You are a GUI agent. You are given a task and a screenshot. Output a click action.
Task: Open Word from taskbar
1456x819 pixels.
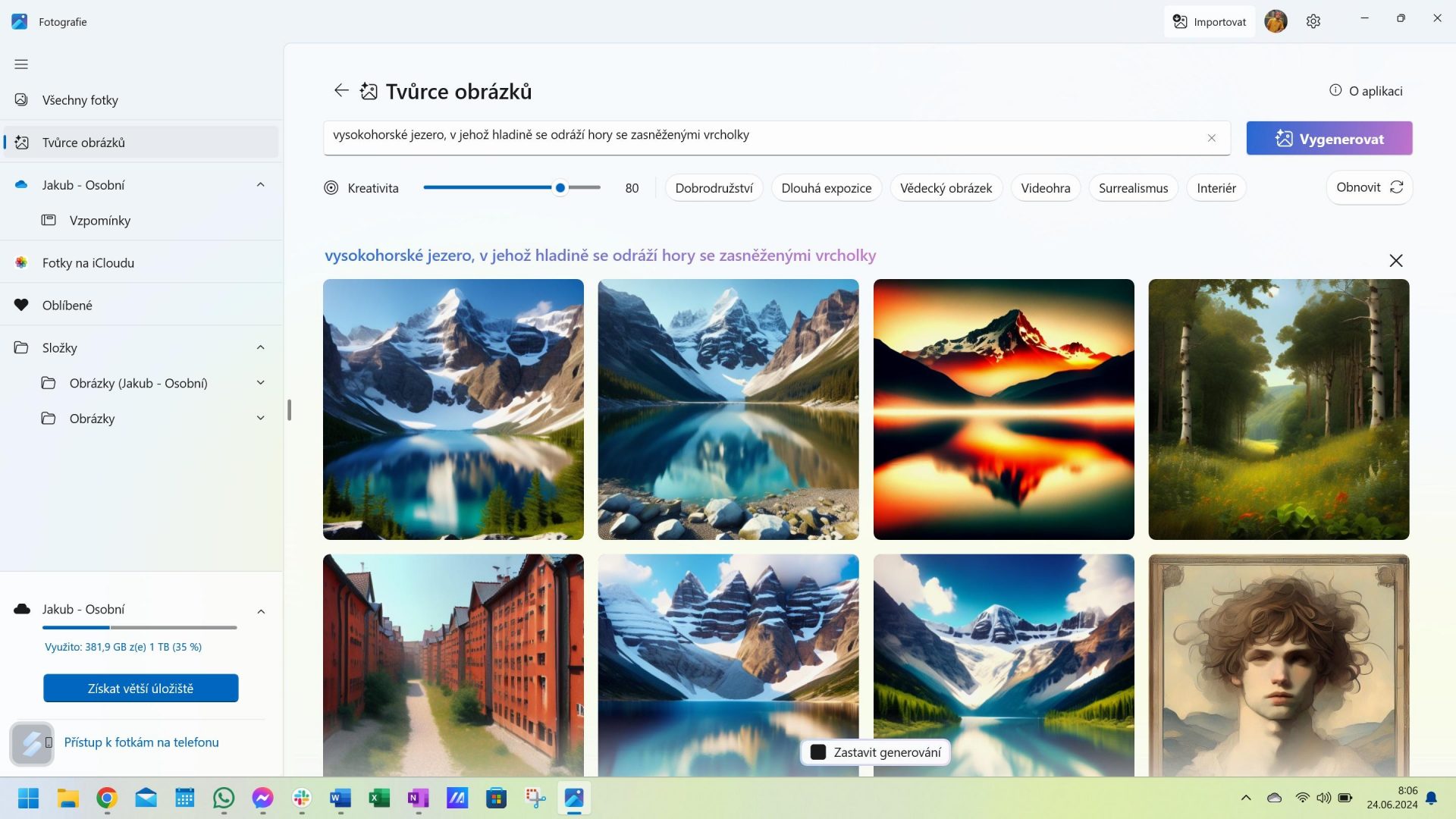pos(340,798)
